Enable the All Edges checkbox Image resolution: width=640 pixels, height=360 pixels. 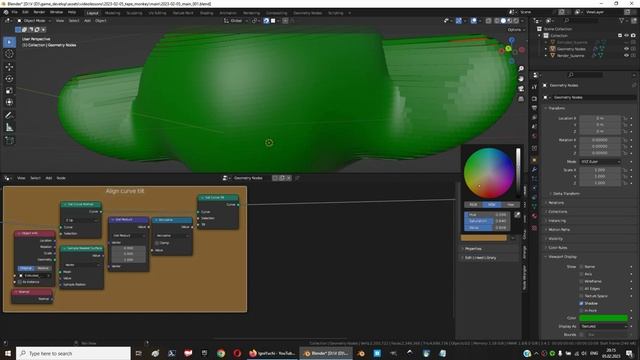tap(581, 289)
